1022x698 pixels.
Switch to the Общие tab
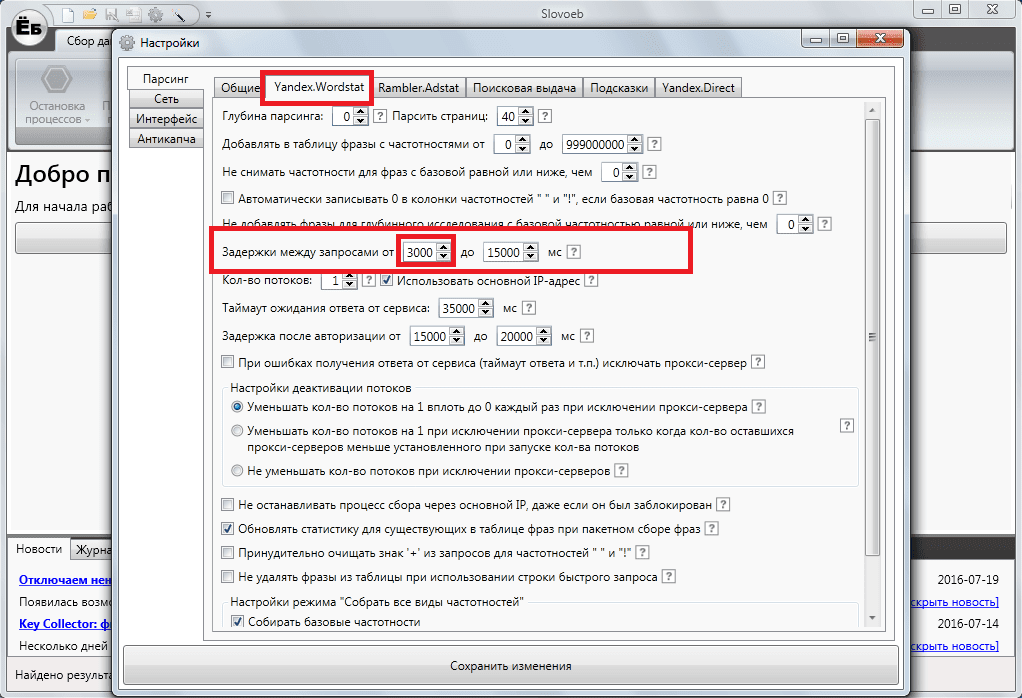[x=240, y=87]
